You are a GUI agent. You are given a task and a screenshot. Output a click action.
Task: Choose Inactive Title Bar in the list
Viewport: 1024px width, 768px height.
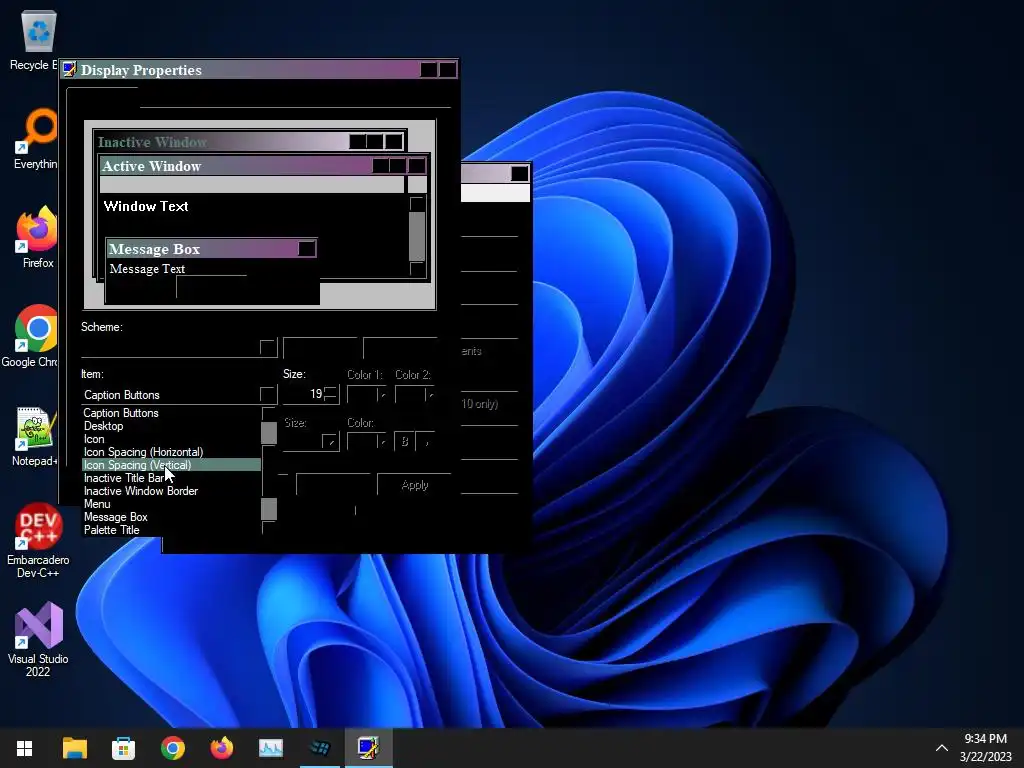171,478
